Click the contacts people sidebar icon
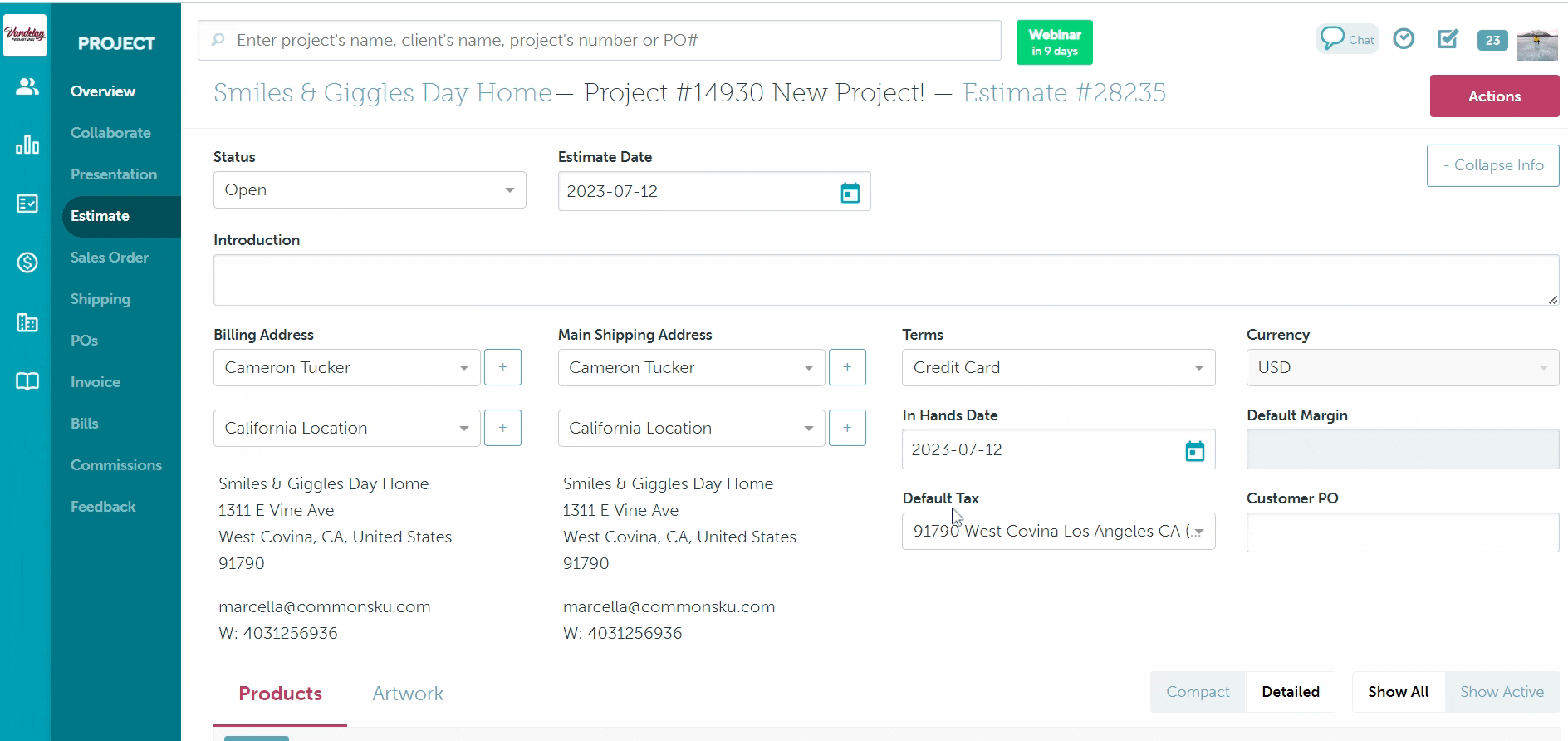 click(27, 86)
